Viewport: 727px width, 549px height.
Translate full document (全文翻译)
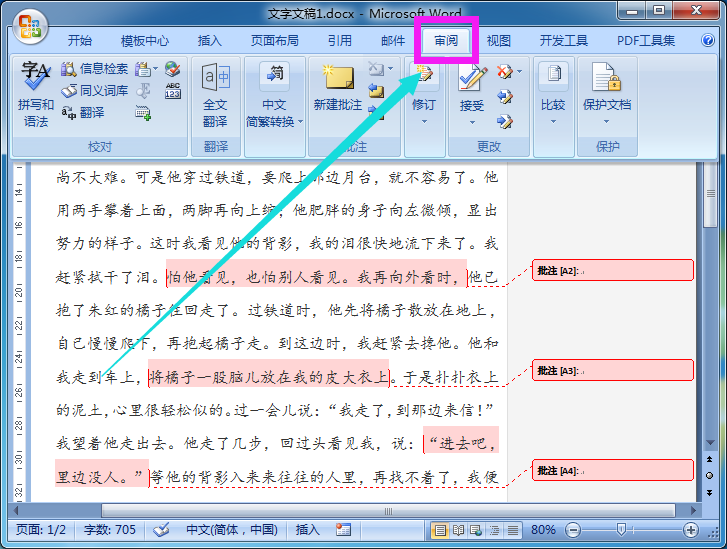click(215, 95)
